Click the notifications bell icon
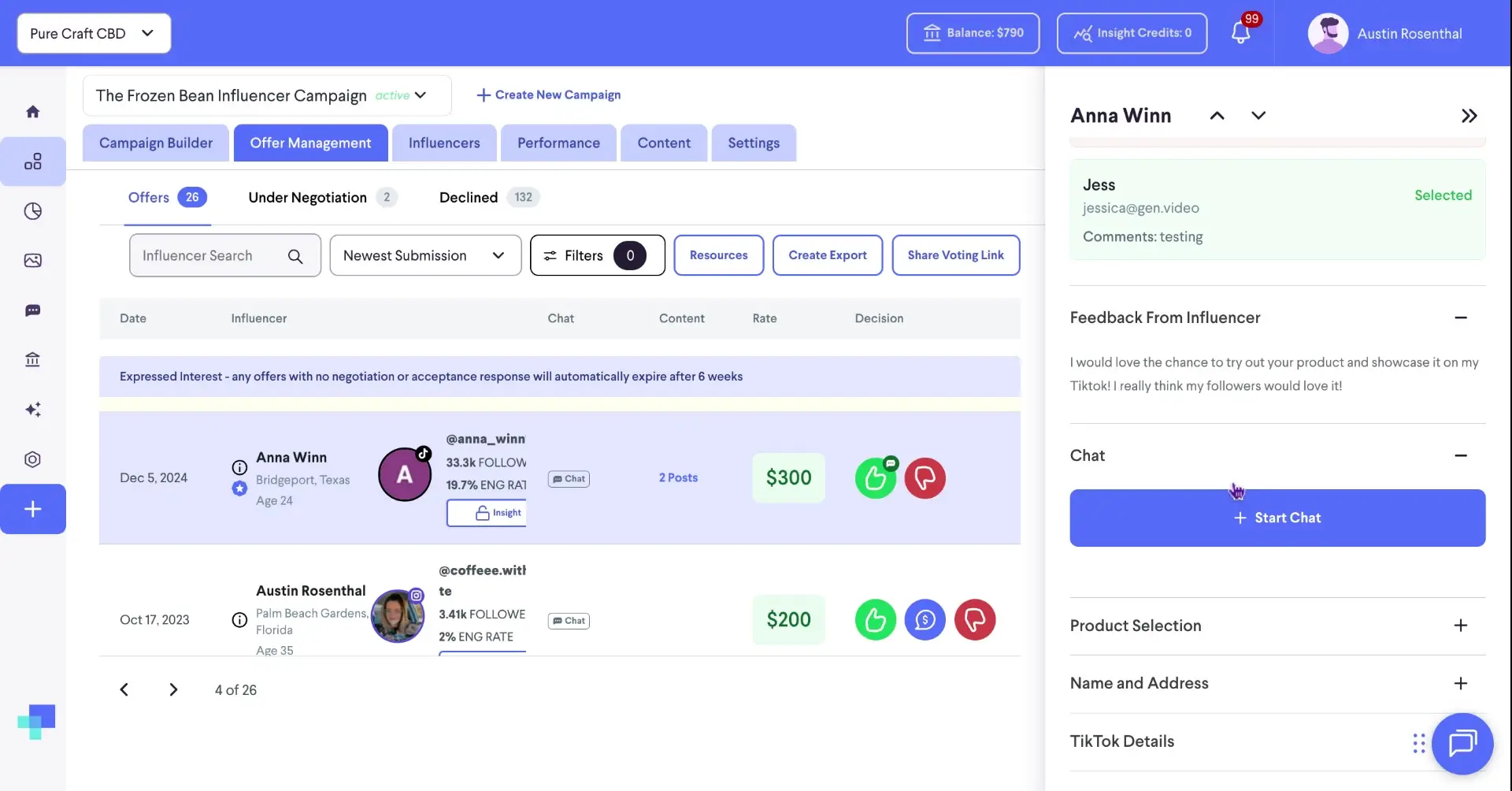The height and width of the screenshot is (791, 1512). 1242,33
